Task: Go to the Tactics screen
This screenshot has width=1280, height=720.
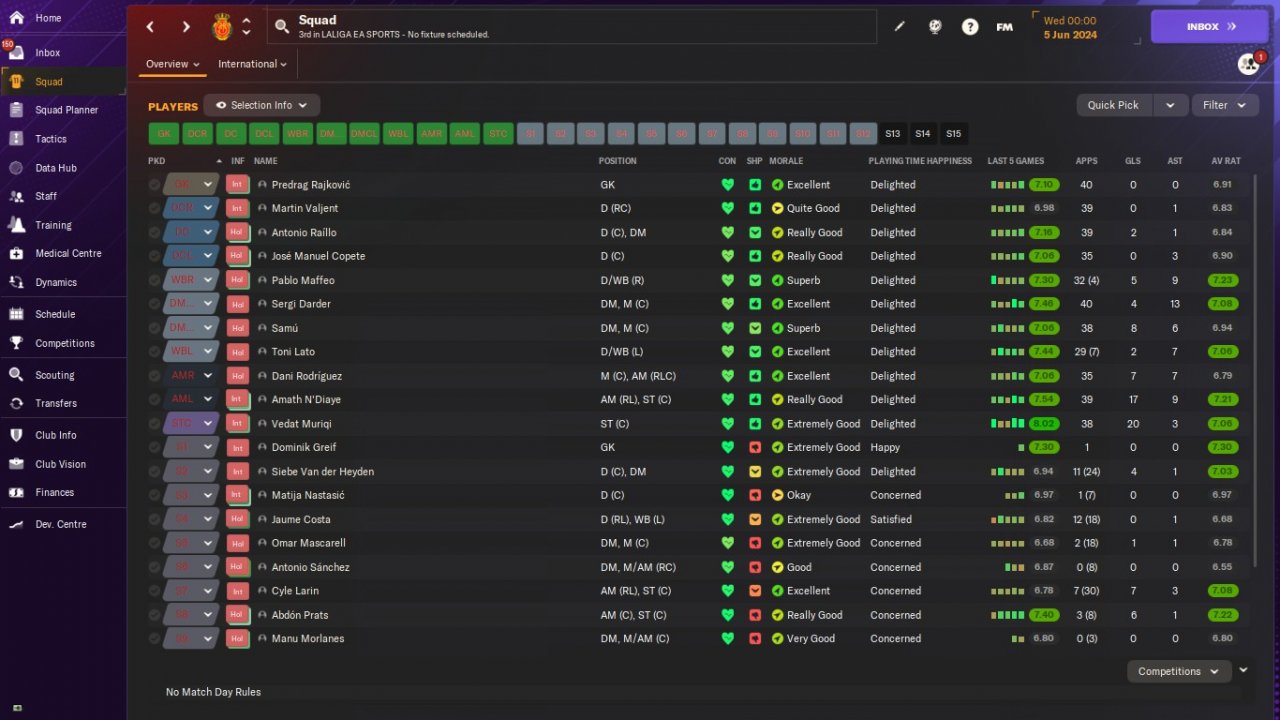Action: tap(51, 139)
